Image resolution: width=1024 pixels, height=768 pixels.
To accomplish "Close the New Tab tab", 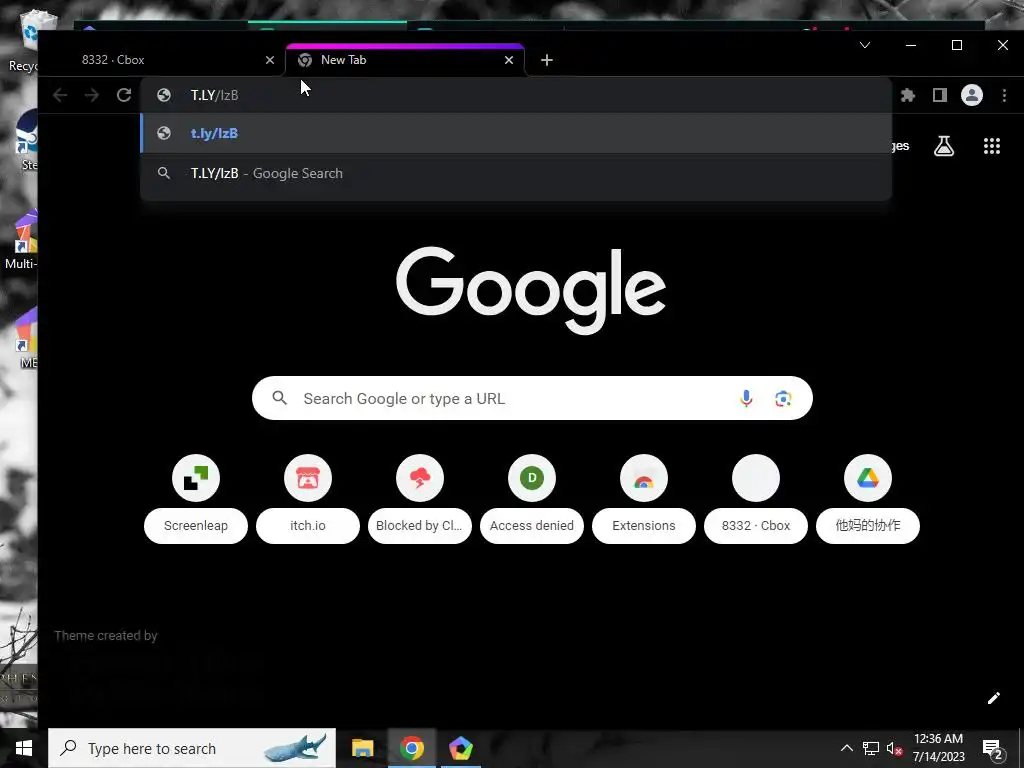I will (x=509, y=60).
